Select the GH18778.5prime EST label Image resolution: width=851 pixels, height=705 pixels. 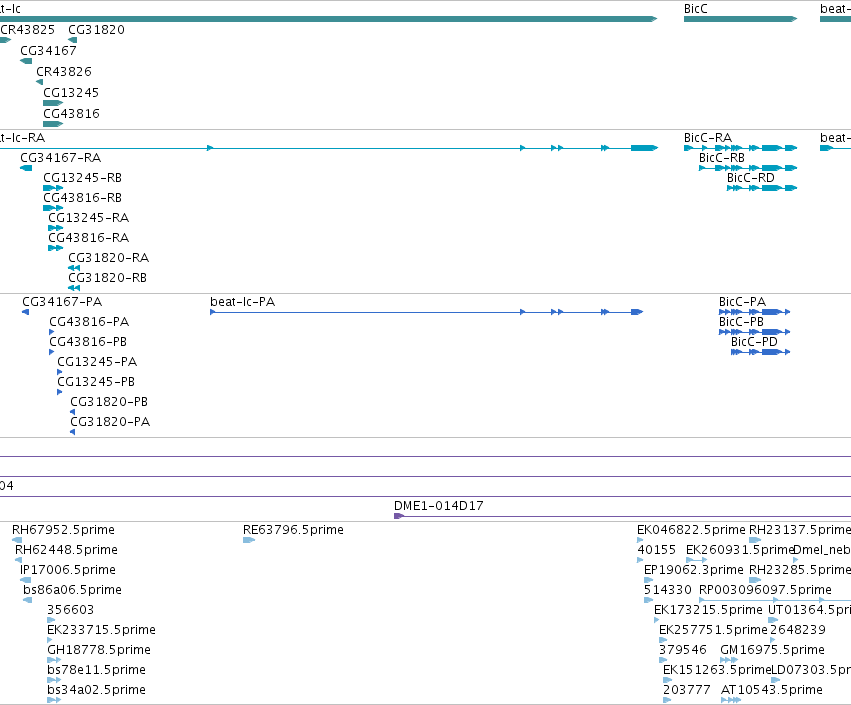click(99, 650)
